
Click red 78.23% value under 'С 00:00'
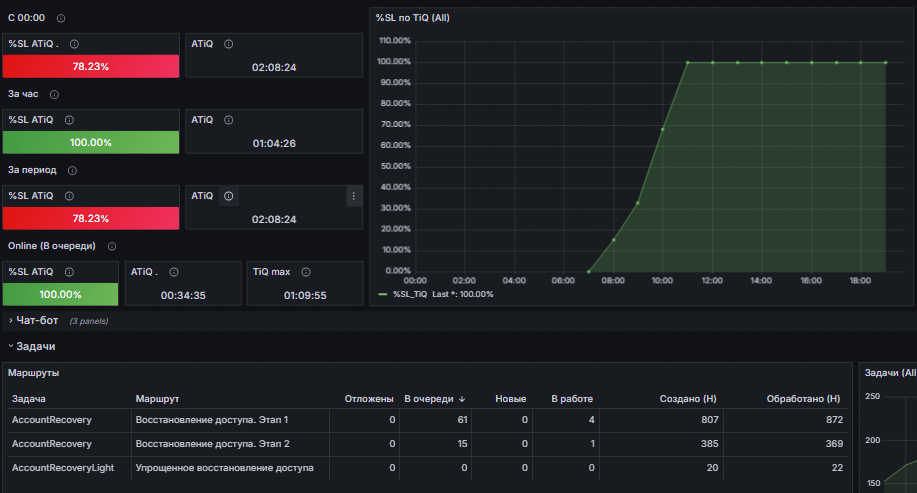[91, 67]
